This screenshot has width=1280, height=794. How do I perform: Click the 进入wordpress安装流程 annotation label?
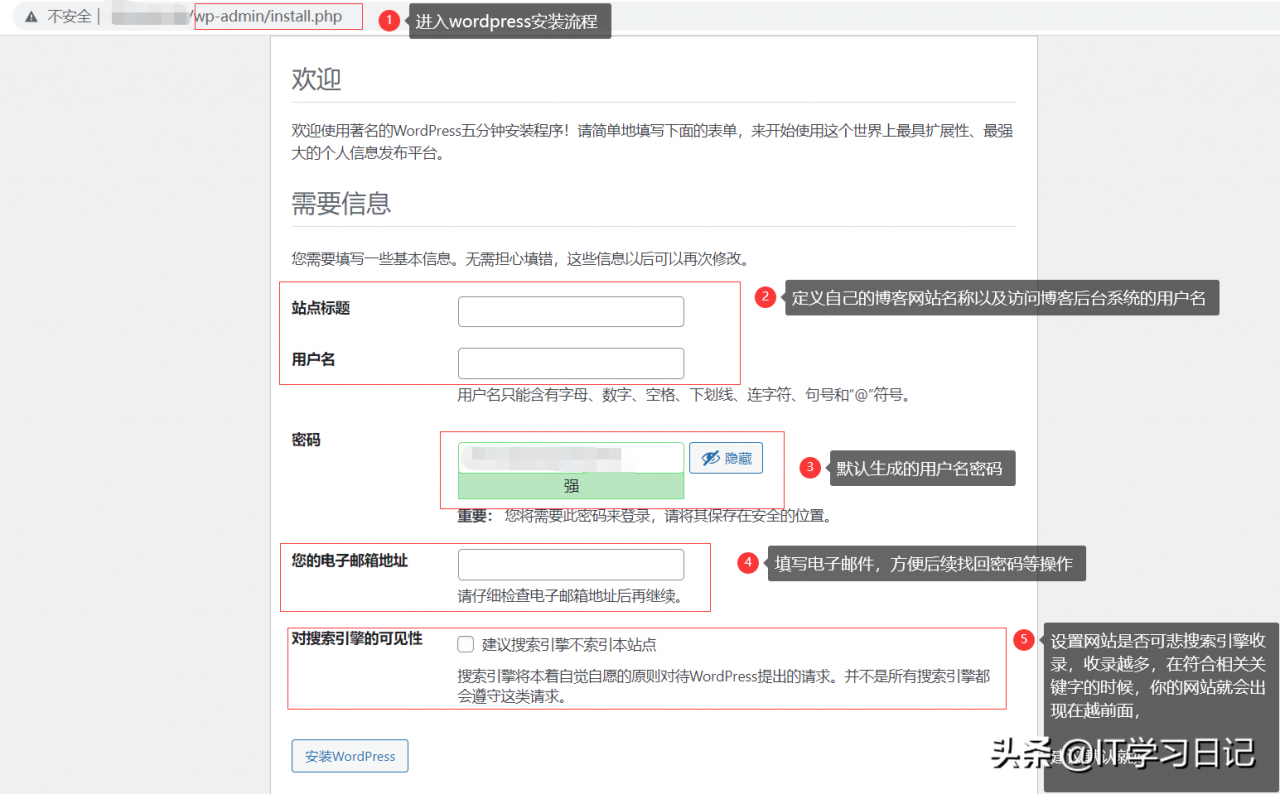coord(510,20)
